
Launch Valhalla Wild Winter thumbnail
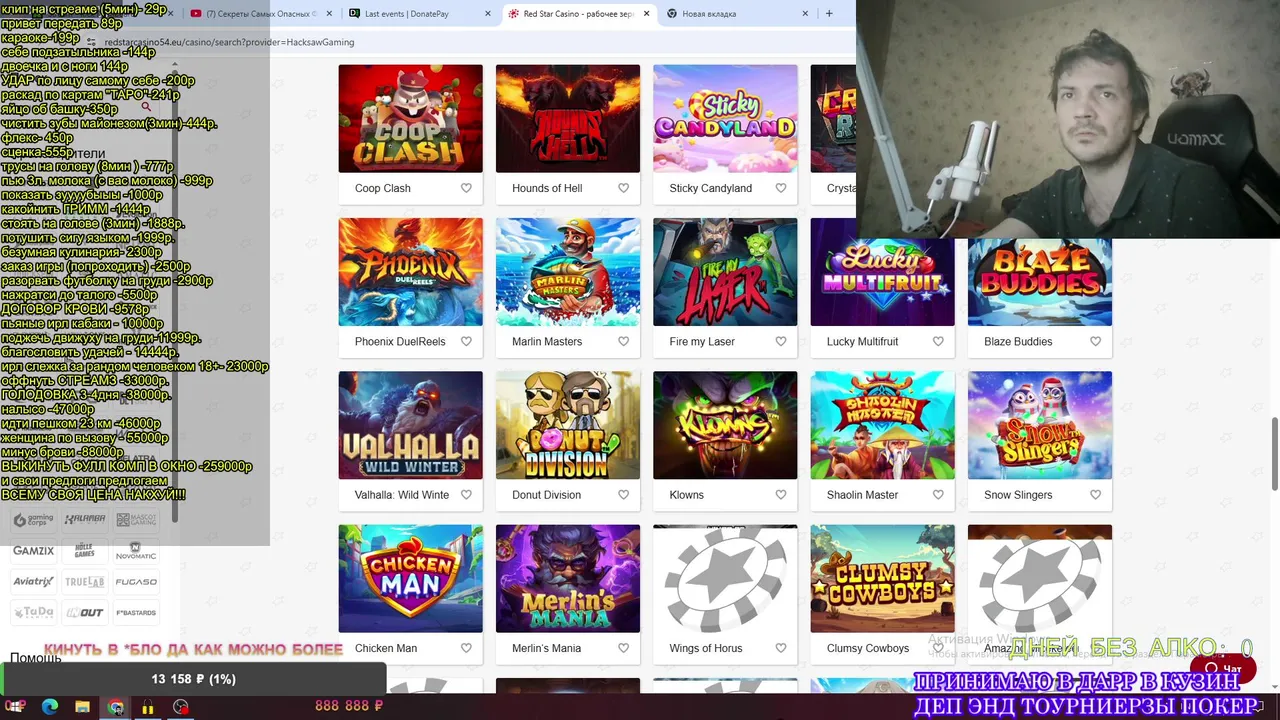[410, 425]
